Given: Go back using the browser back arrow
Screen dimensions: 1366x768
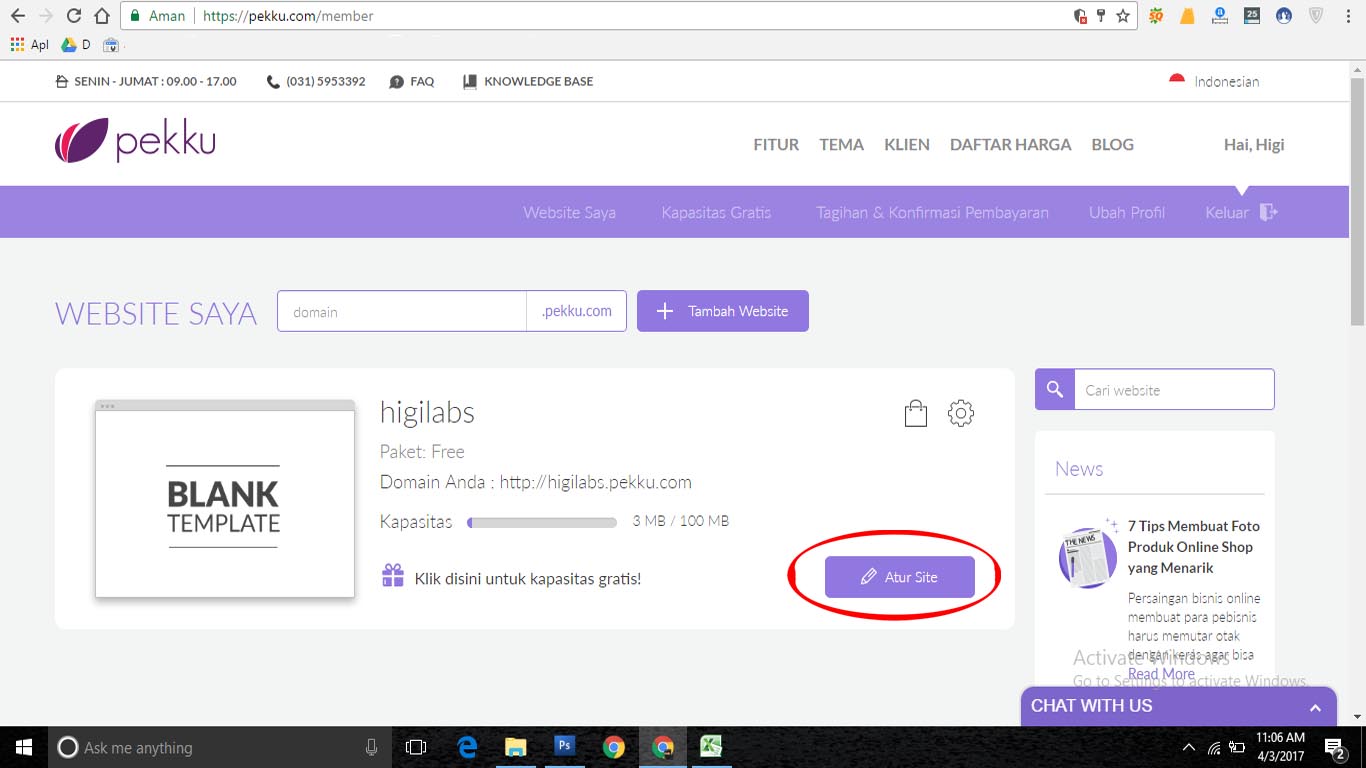Looking at the screenshot, I should pos(18,16).
